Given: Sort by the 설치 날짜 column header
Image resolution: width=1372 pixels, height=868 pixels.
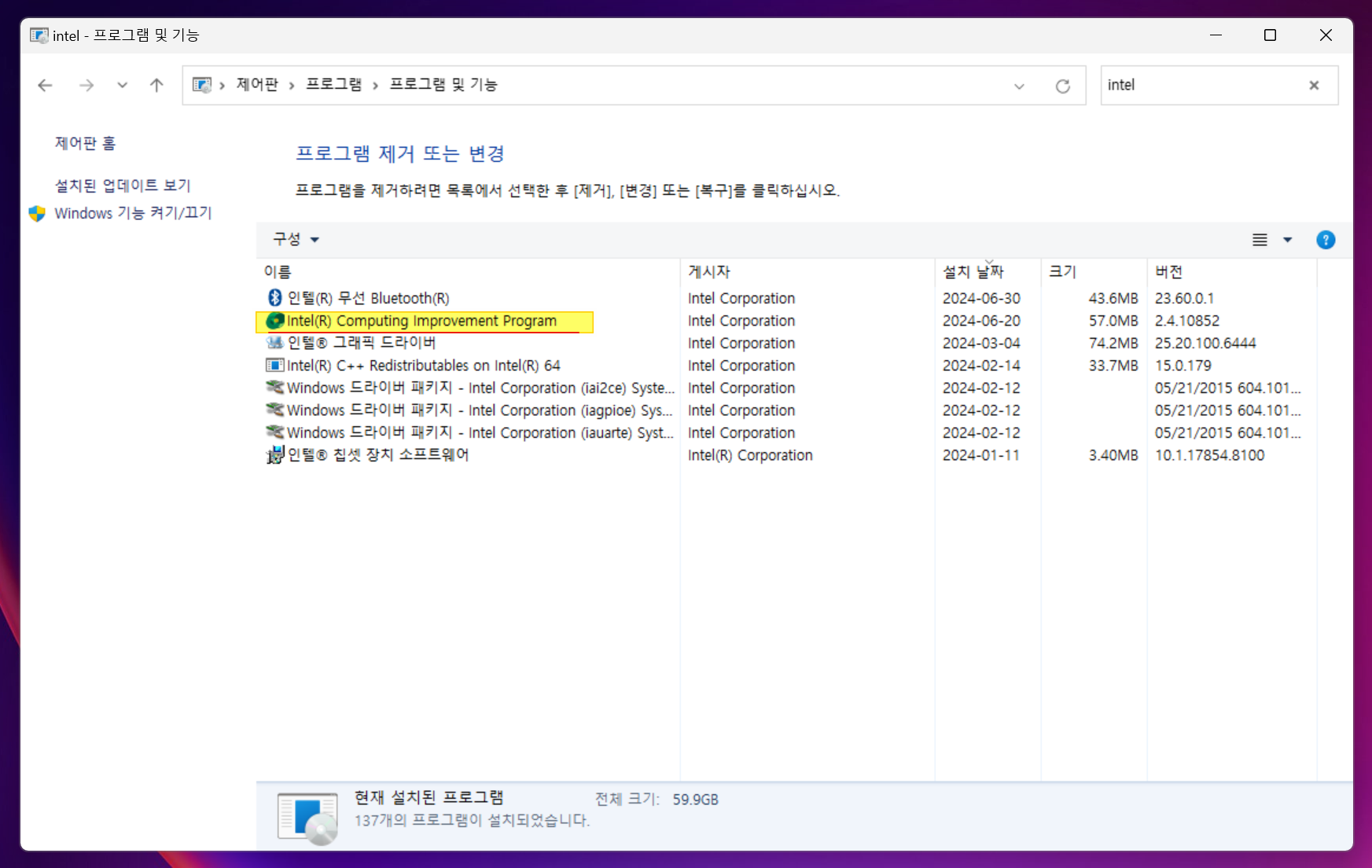Looking at the screenshot, I should pos(988,271).
